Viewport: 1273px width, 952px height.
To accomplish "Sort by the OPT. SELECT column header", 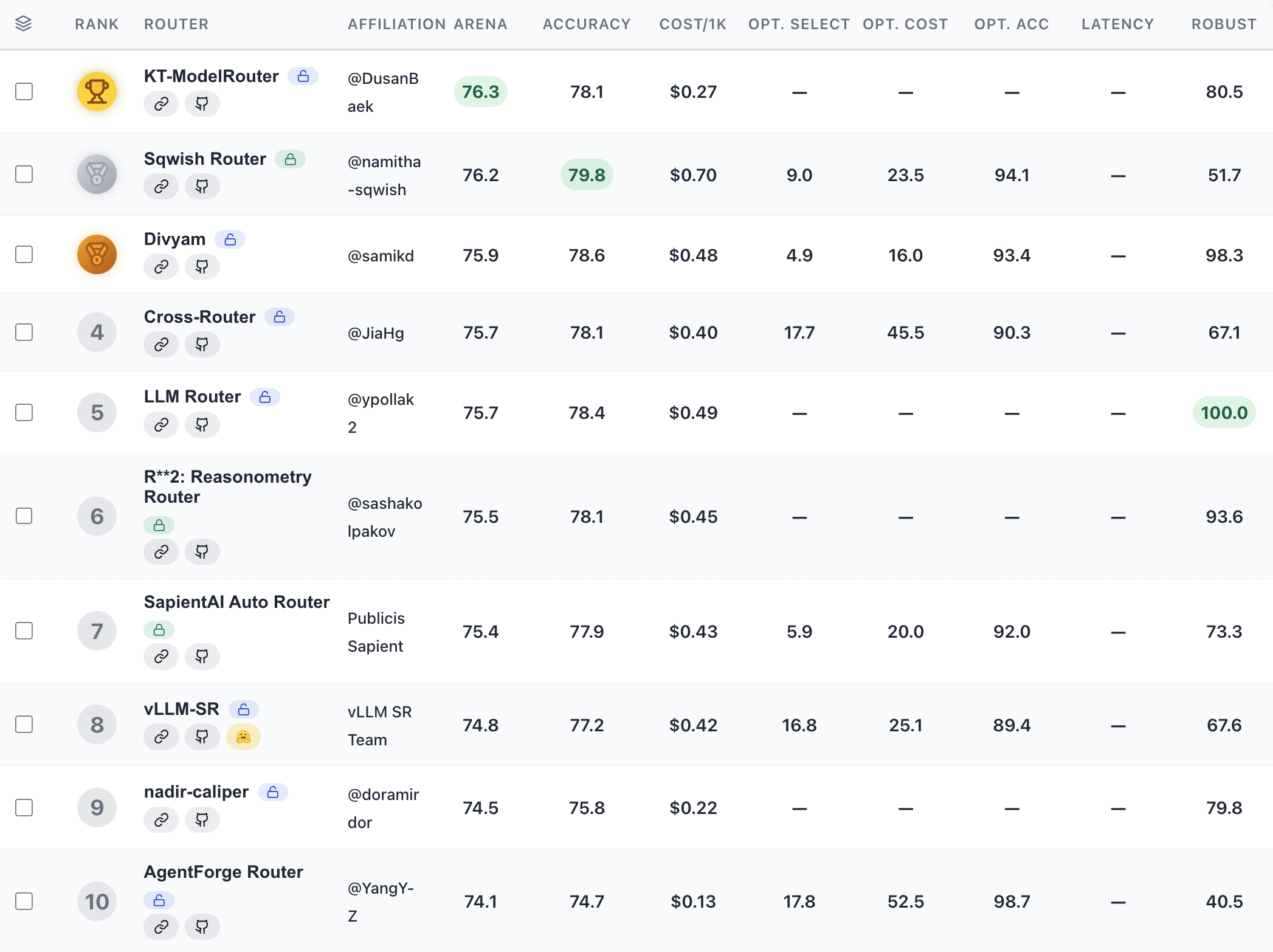I will (799, 24).
